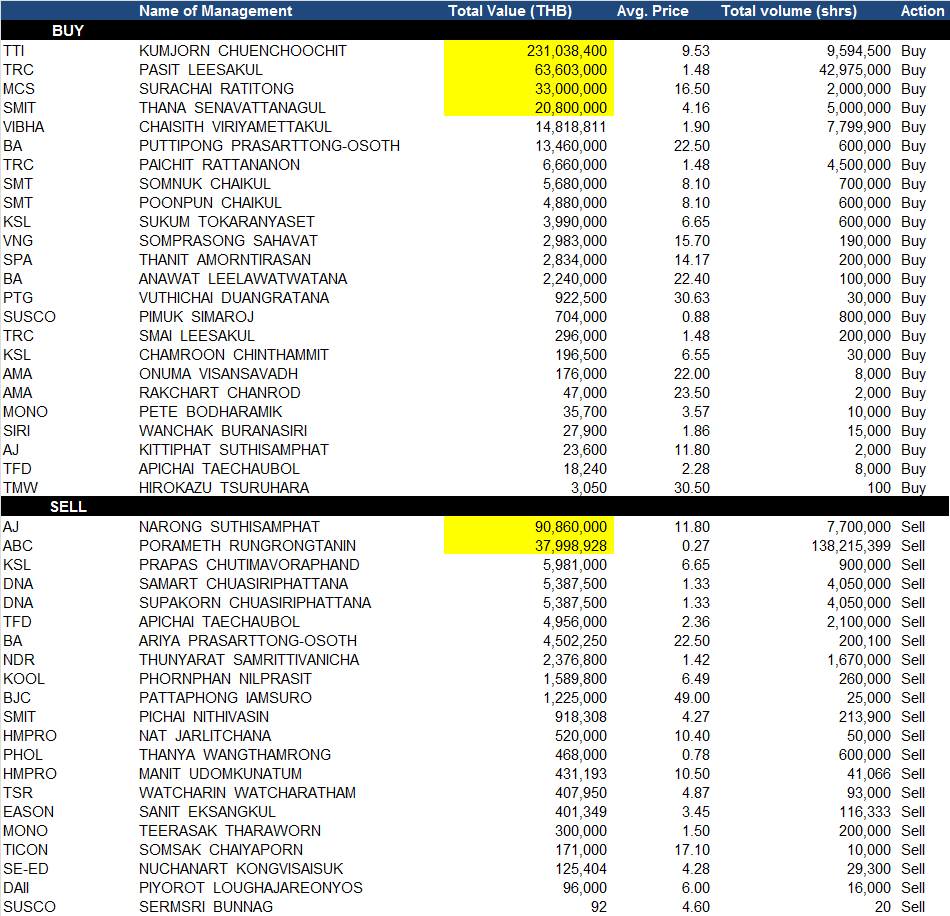Select name SERMSRI BUNNAG
950x916 pixels.
(x=205, y=906)
